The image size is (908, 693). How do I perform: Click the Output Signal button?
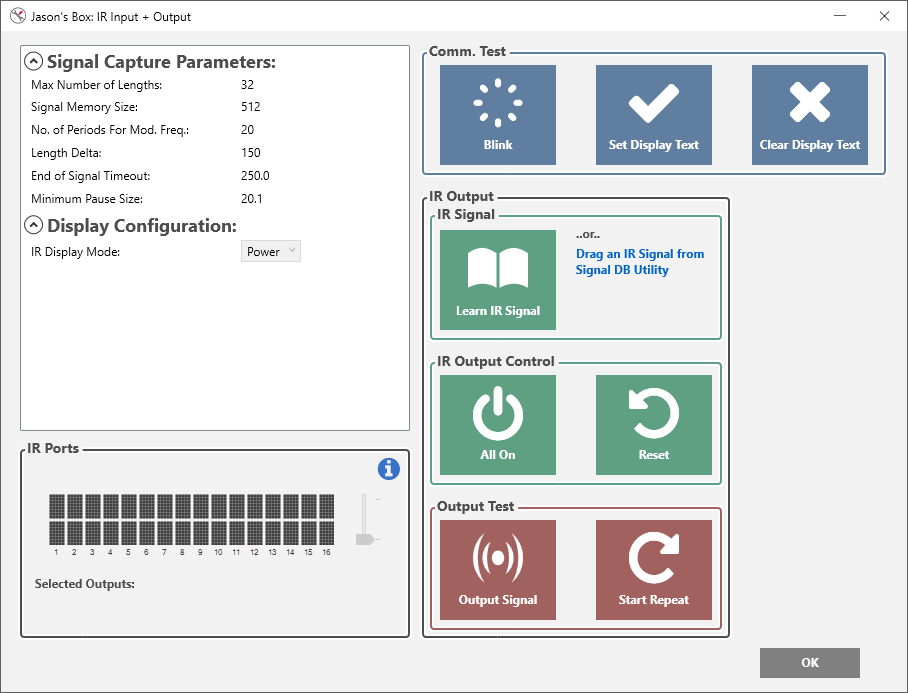[497, 570]
